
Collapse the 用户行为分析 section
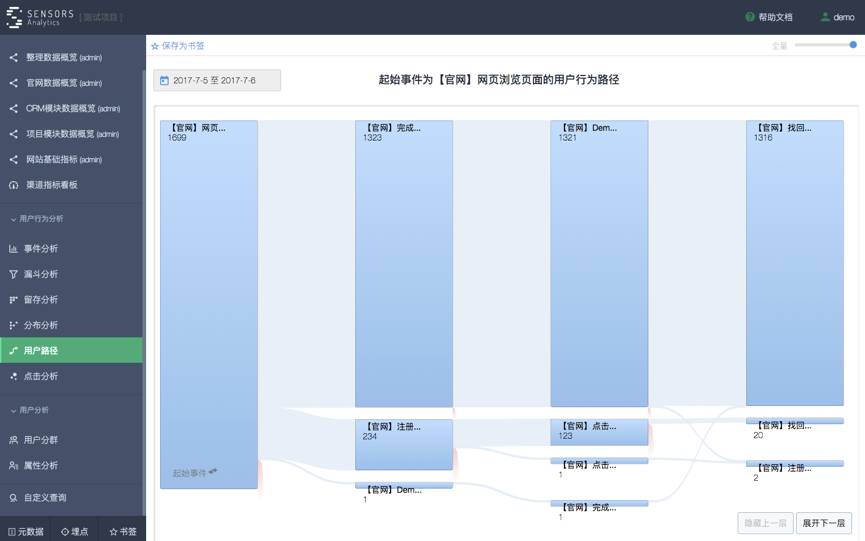(x=36, y=219)
